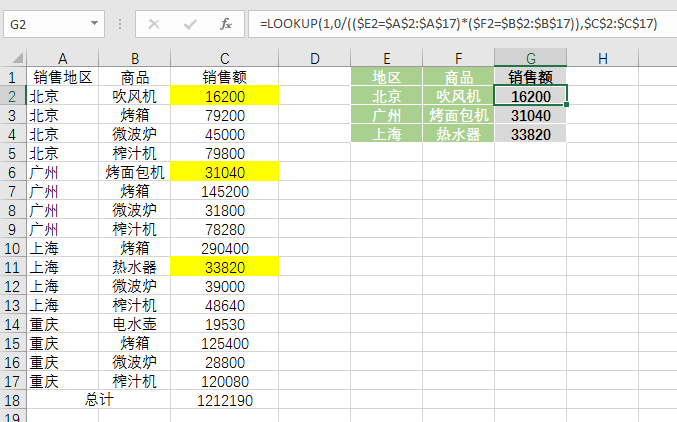This screenshot has height=422, width=677.
Task: Select row 1 header
Action: pos(13,77)
